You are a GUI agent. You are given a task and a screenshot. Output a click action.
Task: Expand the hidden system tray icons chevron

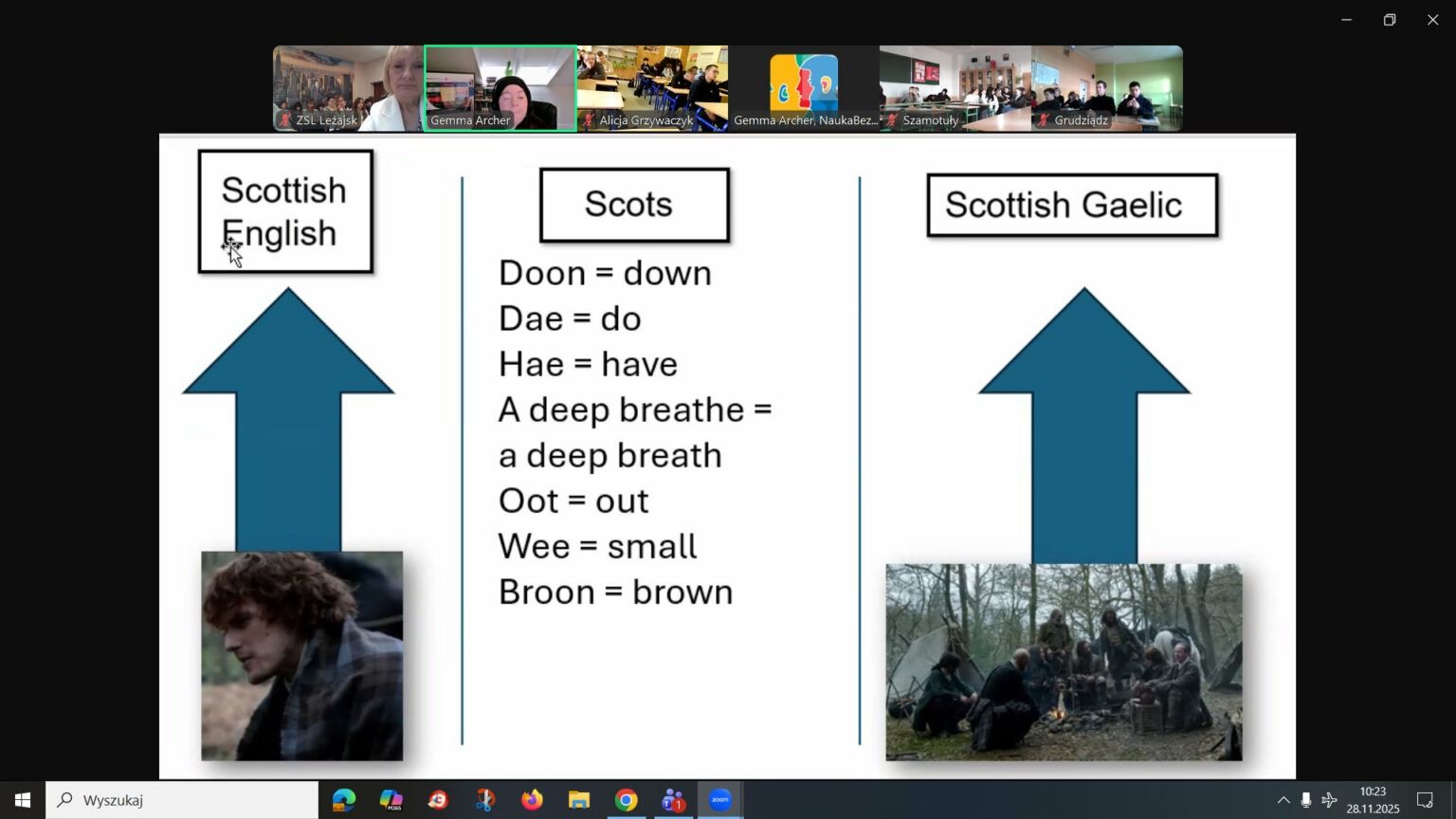[x=1283, y=800]
